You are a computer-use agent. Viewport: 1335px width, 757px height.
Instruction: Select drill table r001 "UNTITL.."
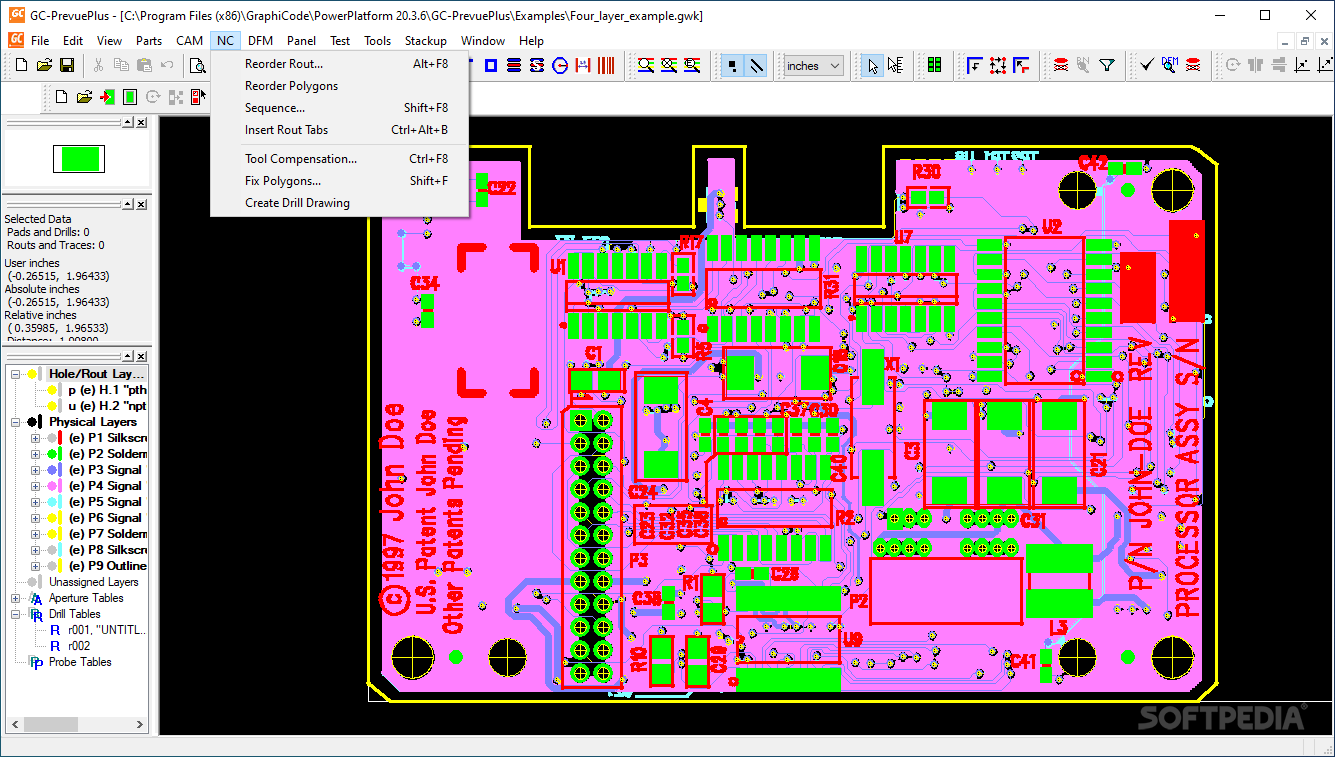pyautogui.click(x=106, y=630)
